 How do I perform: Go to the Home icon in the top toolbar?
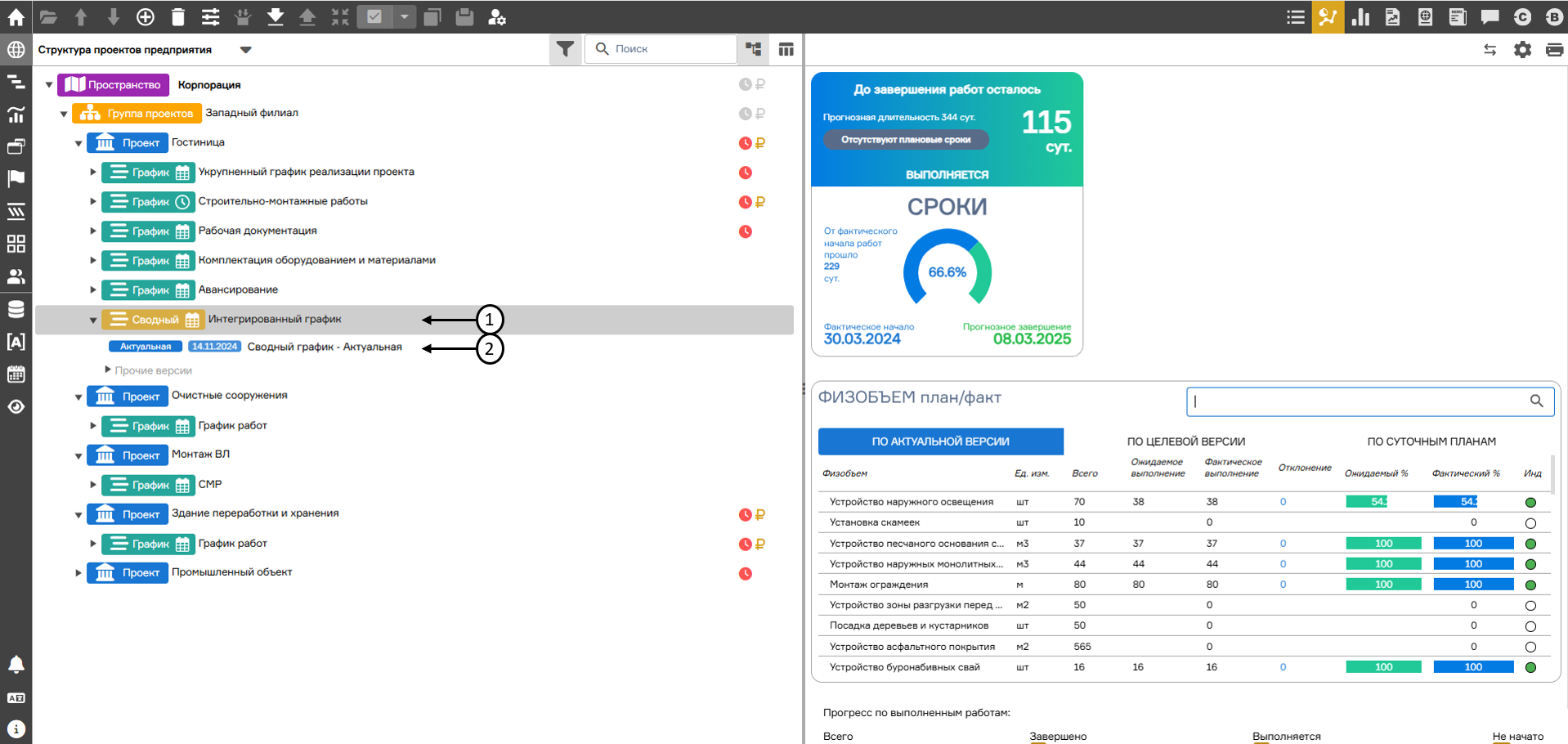pos(16,16)
